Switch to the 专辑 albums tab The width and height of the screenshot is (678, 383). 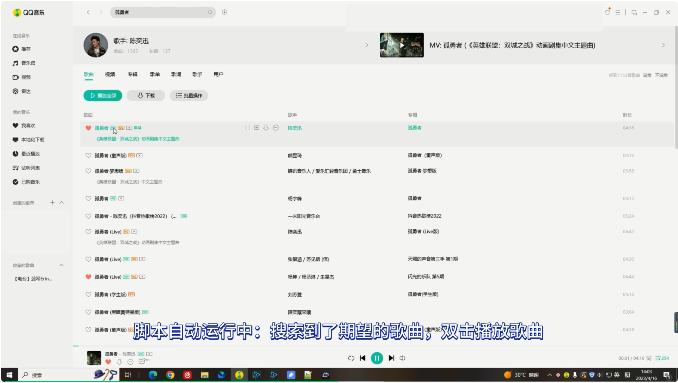point(132,74)
